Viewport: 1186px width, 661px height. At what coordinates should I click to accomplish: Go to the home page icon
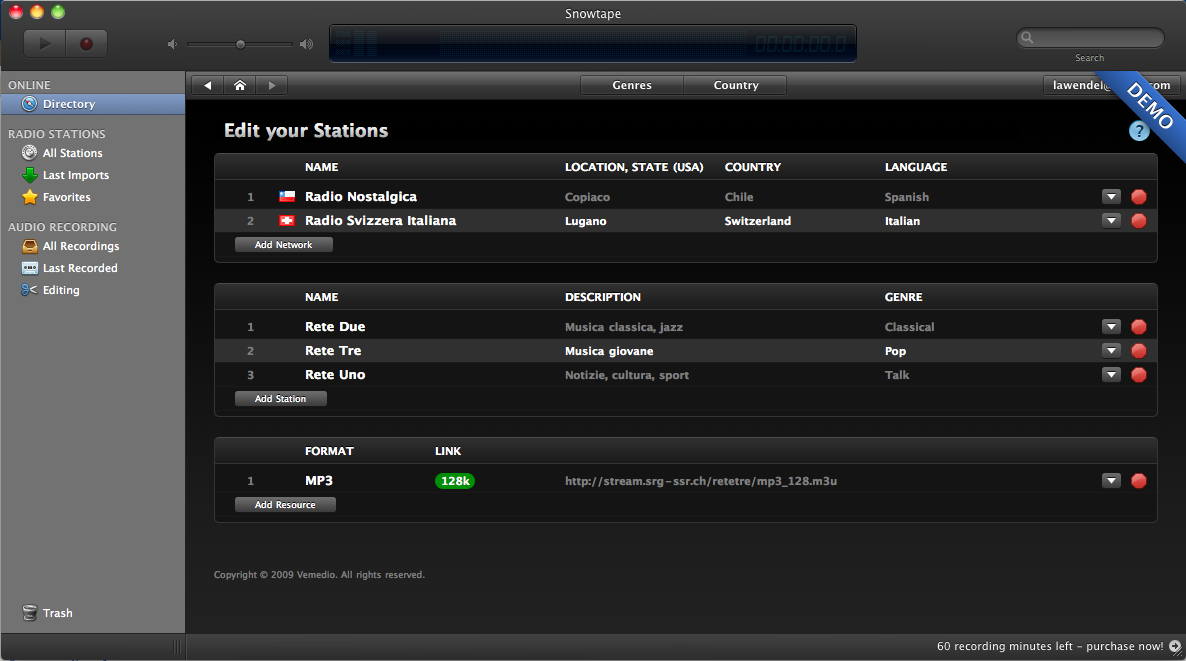click(240, 85)
